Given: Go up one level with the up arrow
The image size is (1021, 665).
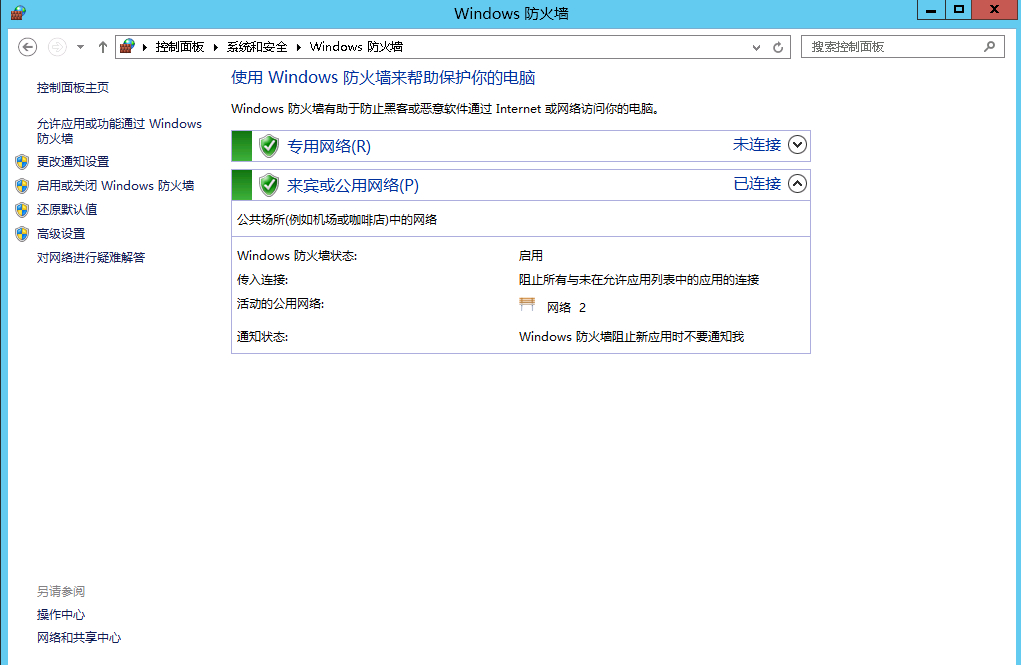Looking at the screenshot, I should tap(102, 47).
